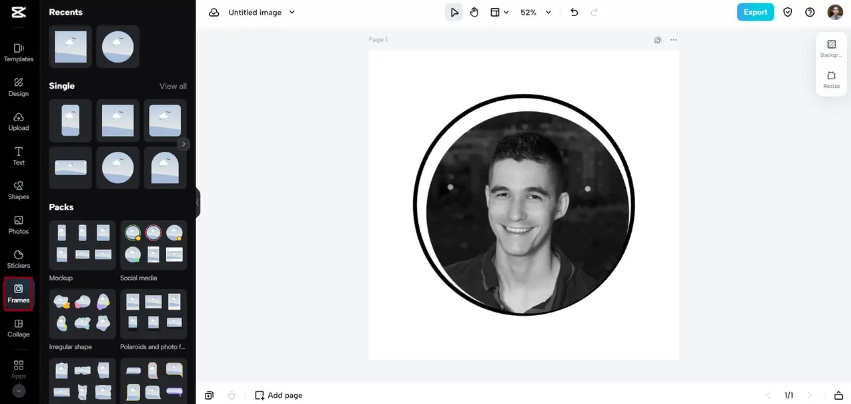
Task: Open the Background settings panel
Action: pos(831,48)
